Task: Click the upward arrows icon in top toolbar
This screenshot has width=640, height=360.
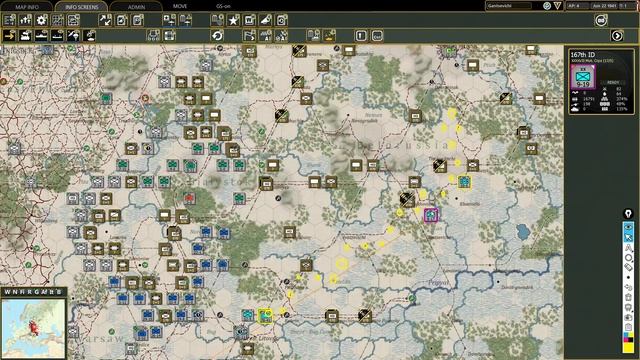Action: pyautogui.click(x=25, y=20)
